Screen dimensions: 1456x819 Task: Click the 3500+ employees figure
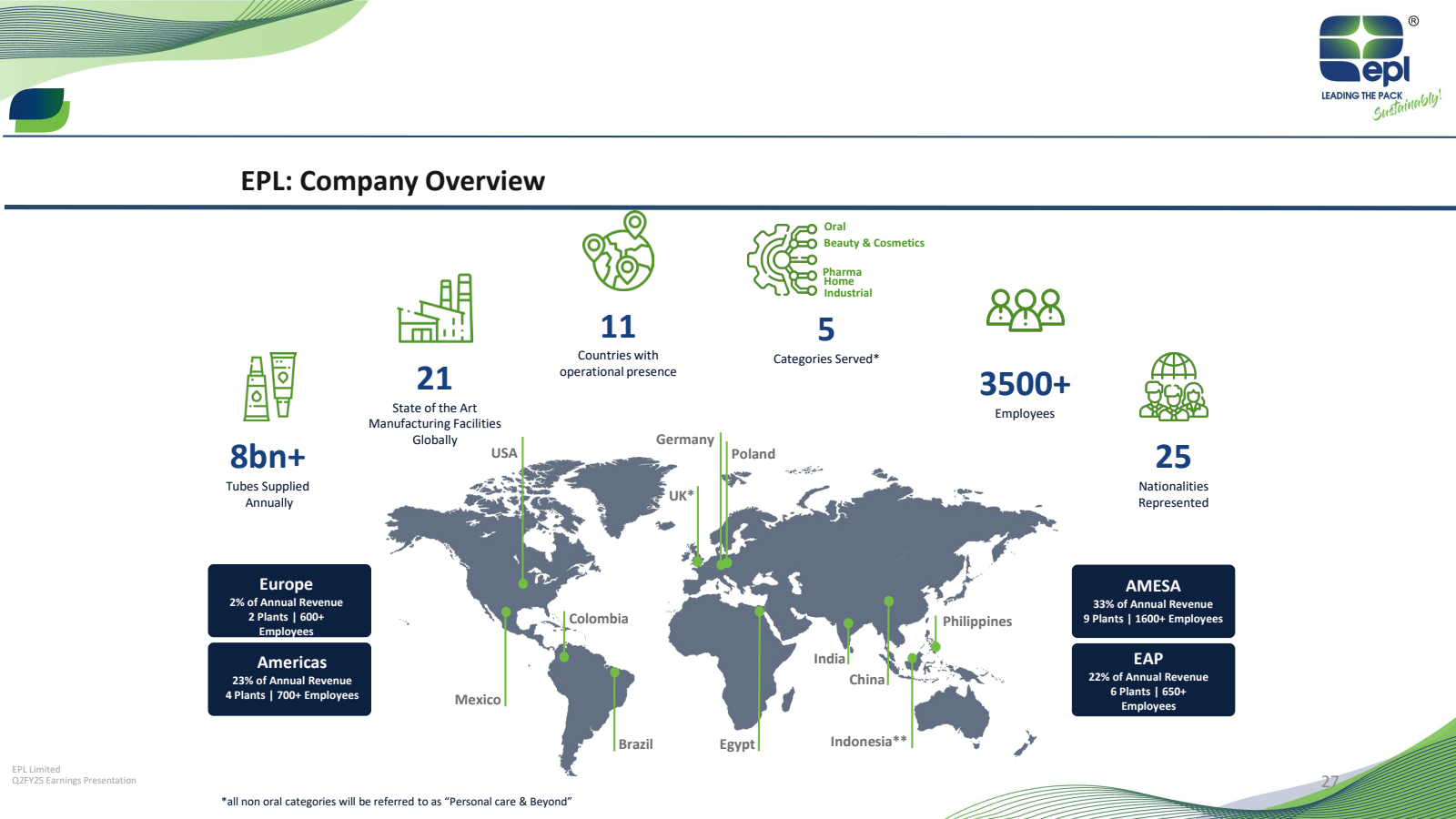coord(1025,384)
